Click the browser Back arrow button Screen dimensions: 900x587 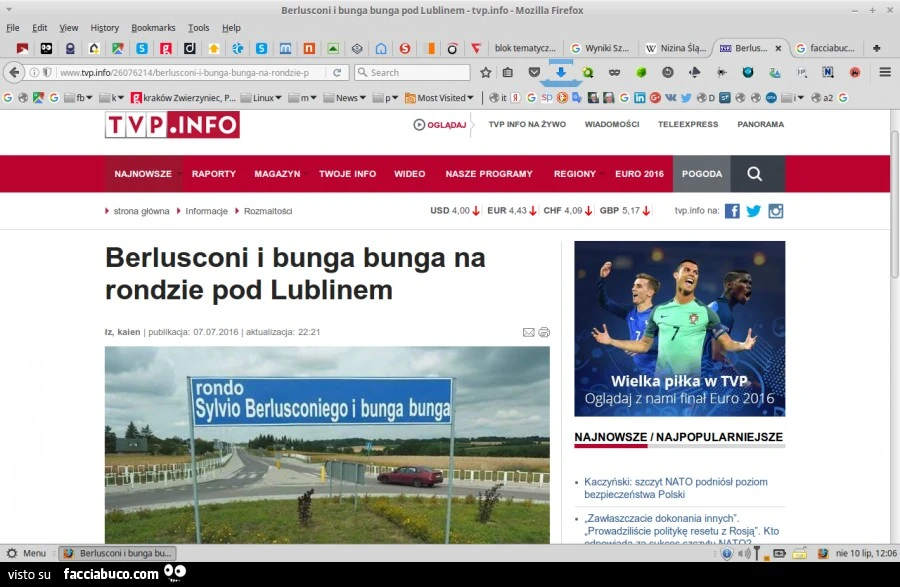tap(15, 72)
